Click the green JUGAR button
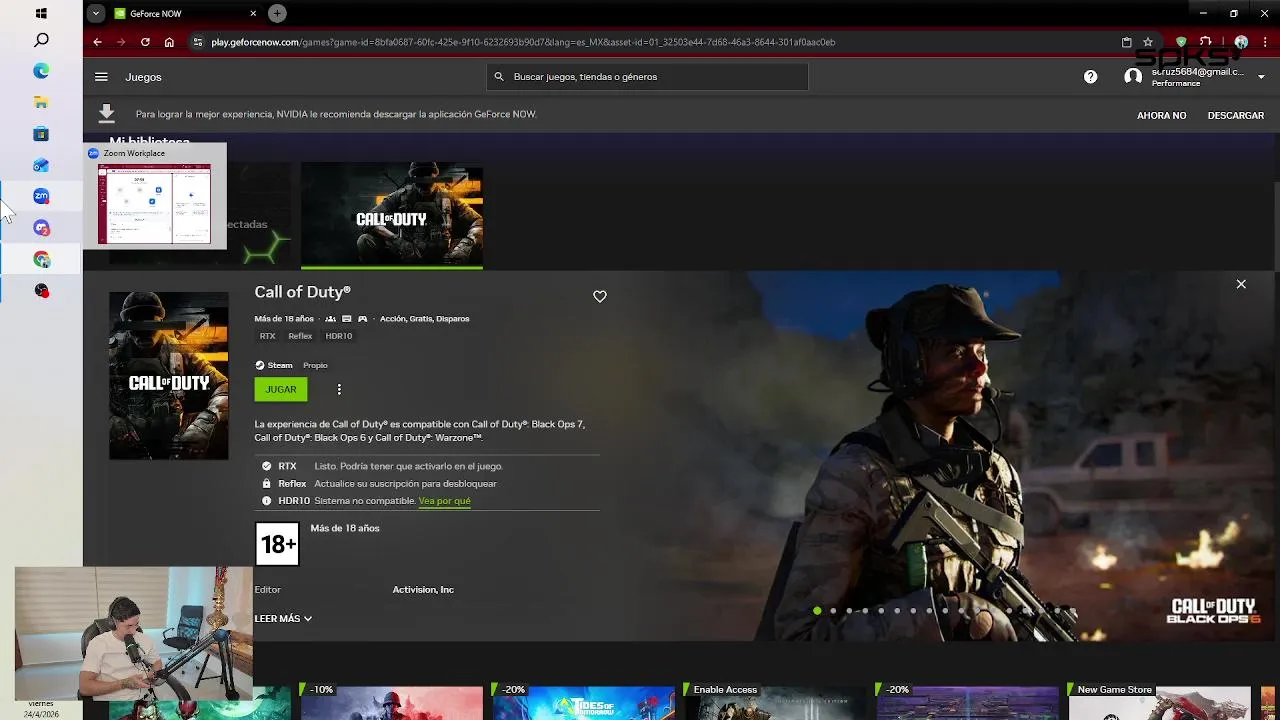Screen dimensions: 1280x720 tap(281, 389)
